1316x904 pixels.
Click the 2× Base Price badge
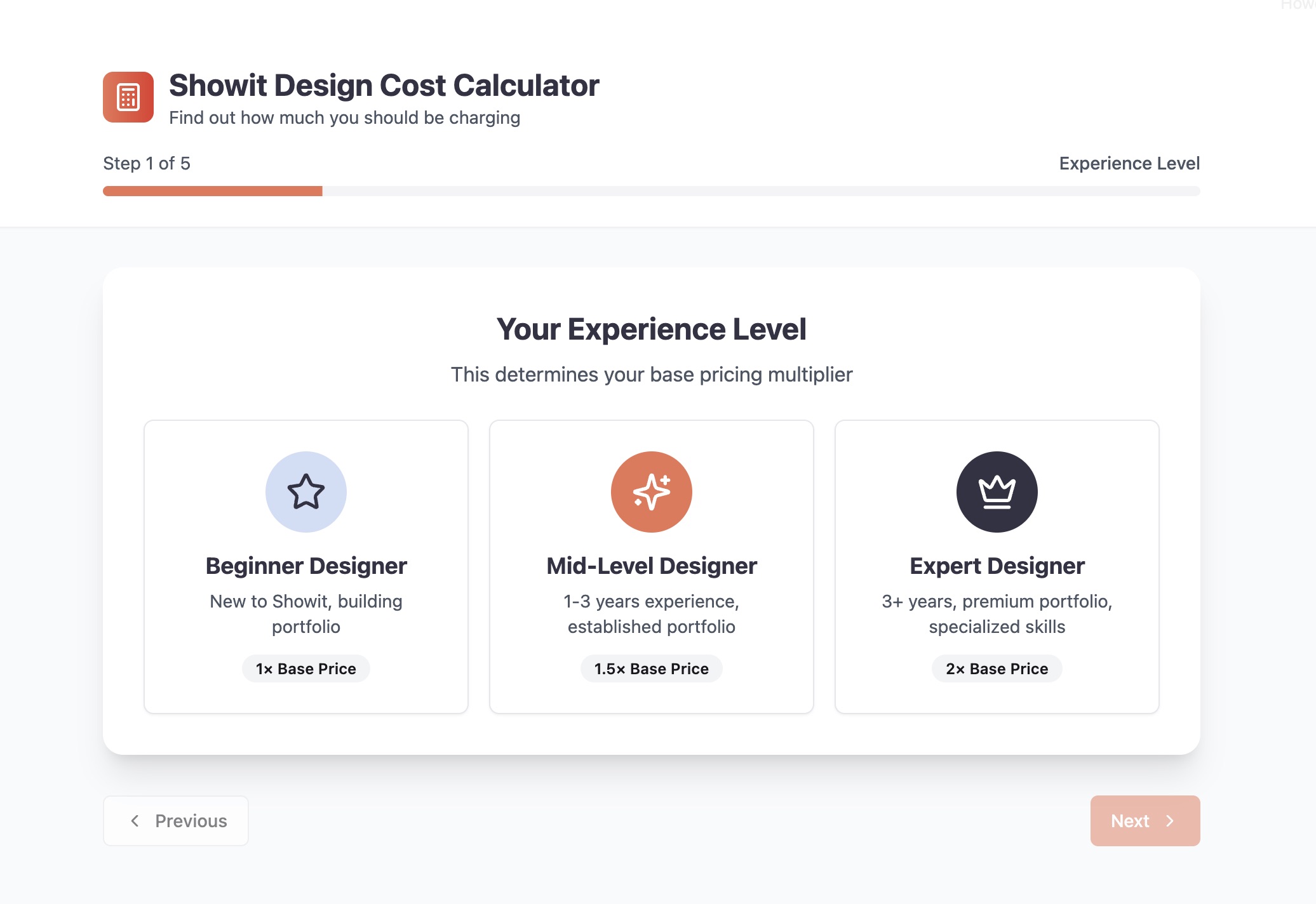(997, 668)
